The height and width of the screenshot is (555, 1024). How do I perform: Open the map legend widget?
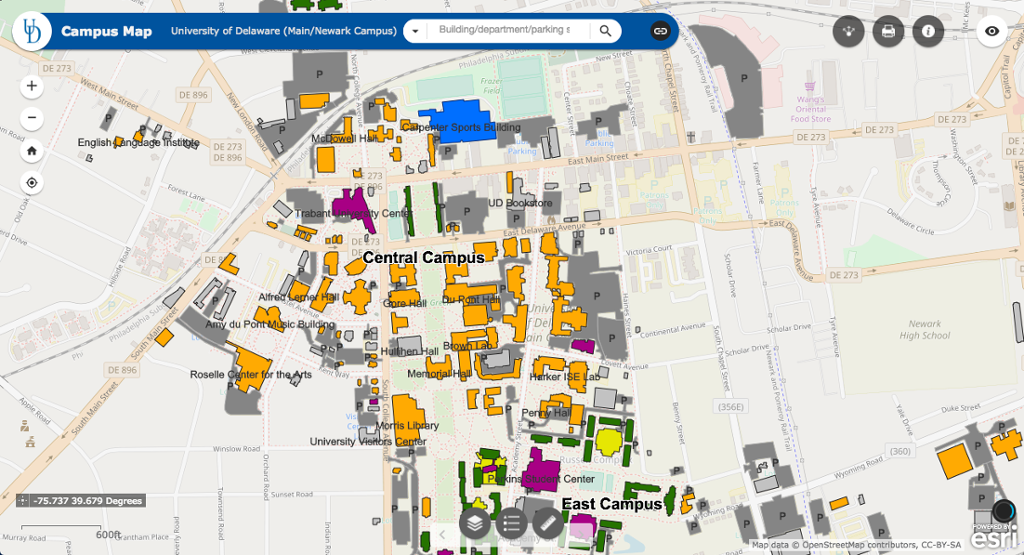tap(511, 523)
